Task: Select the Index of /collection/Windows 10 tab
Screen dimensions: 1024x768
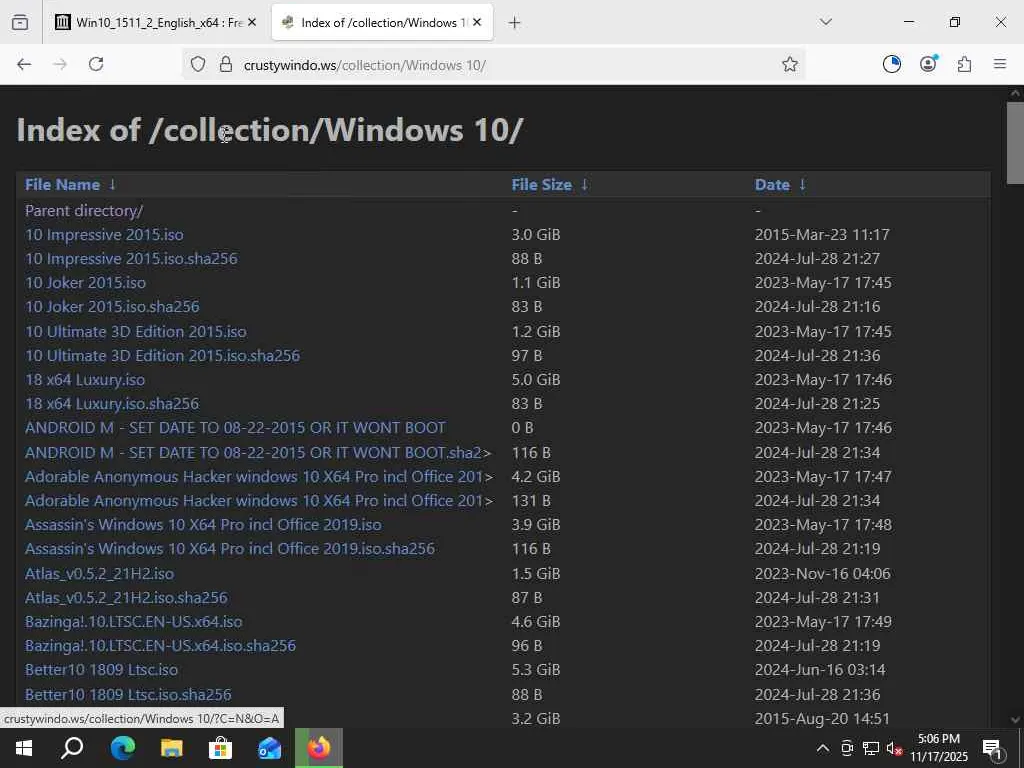Action: click(383, 23)
